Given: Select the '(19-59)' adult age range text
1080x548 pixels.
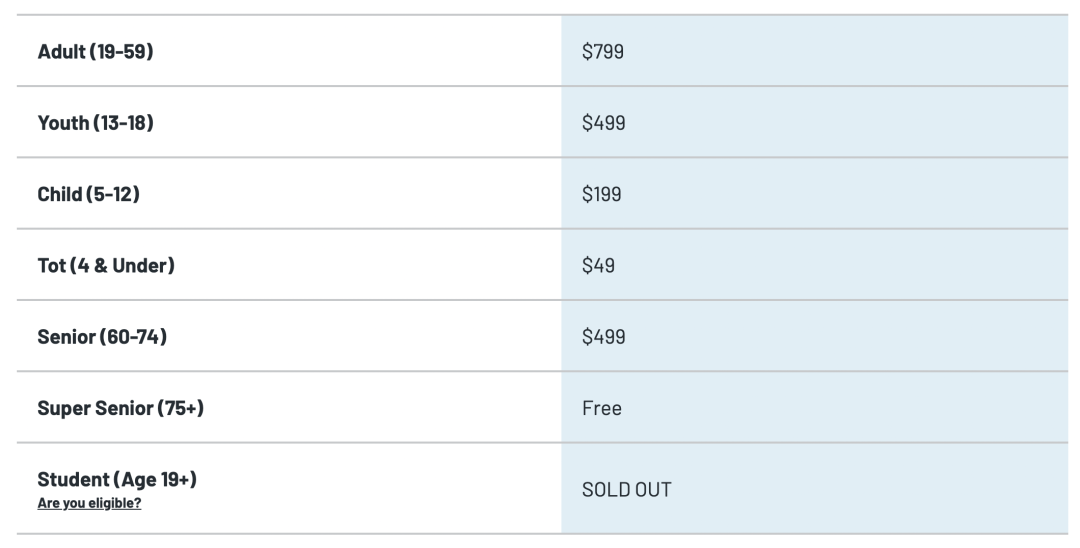Looking at the screenshot, I should click(x=122, y=51).
